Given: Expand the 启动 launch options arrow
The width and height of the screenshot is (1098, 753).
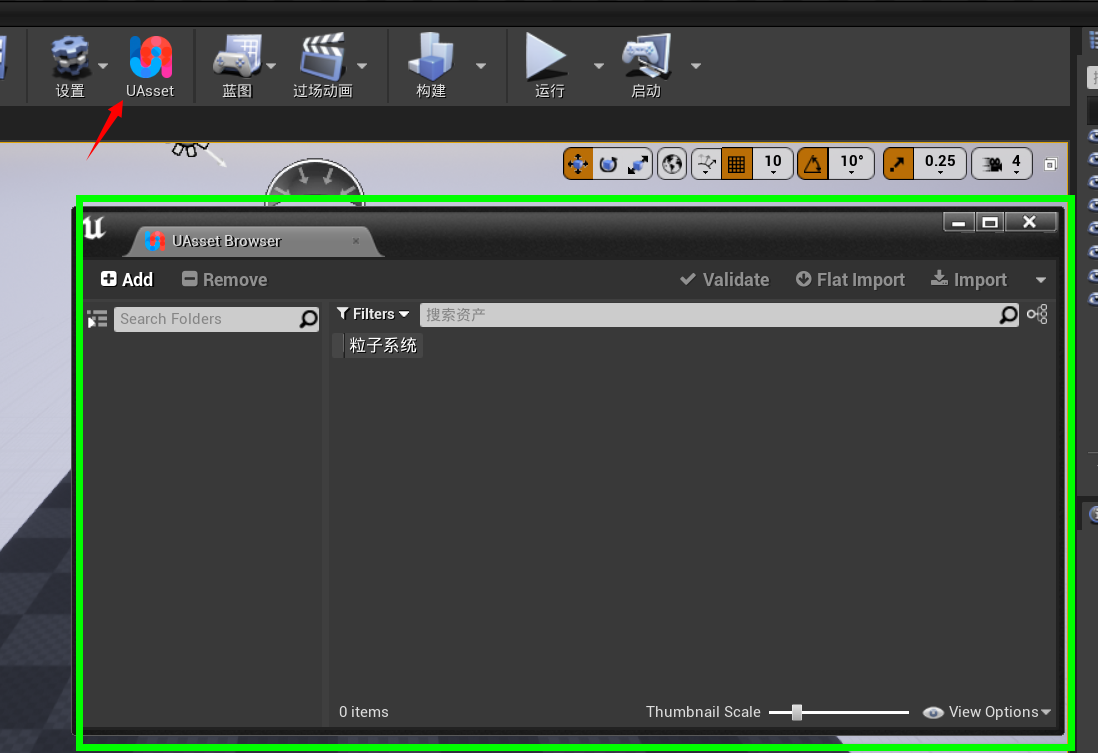Looking at the screenshot, I should point(696,66).
